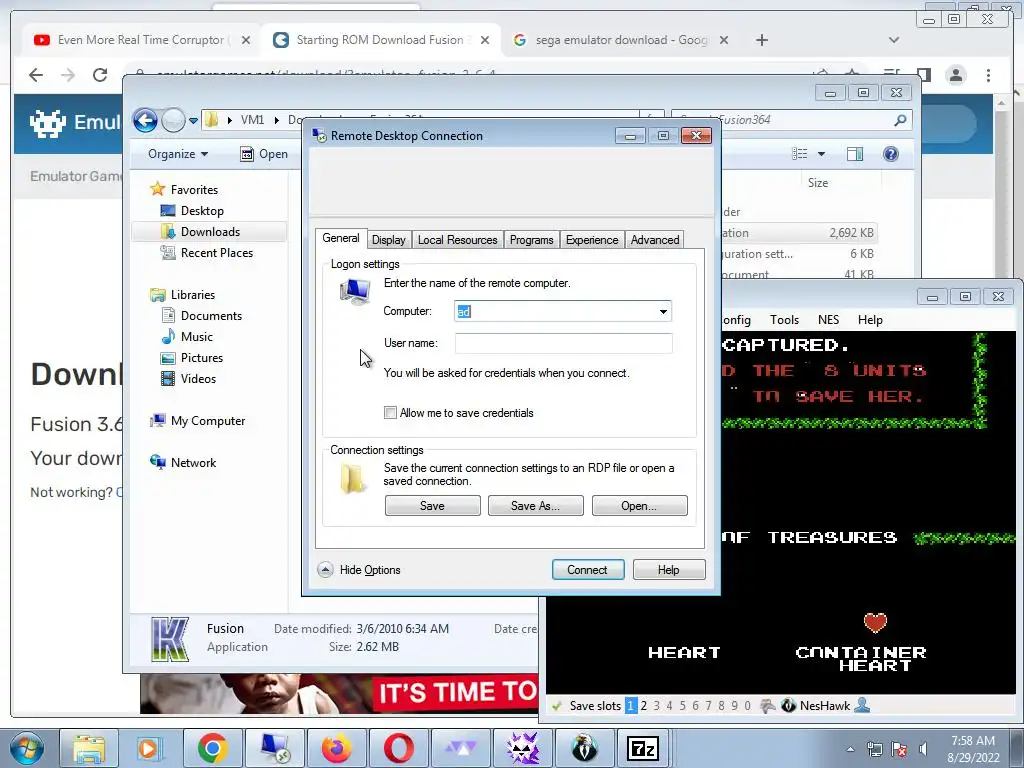
Task: Open Tools menu in the emulator window
Action: [784, 320]
